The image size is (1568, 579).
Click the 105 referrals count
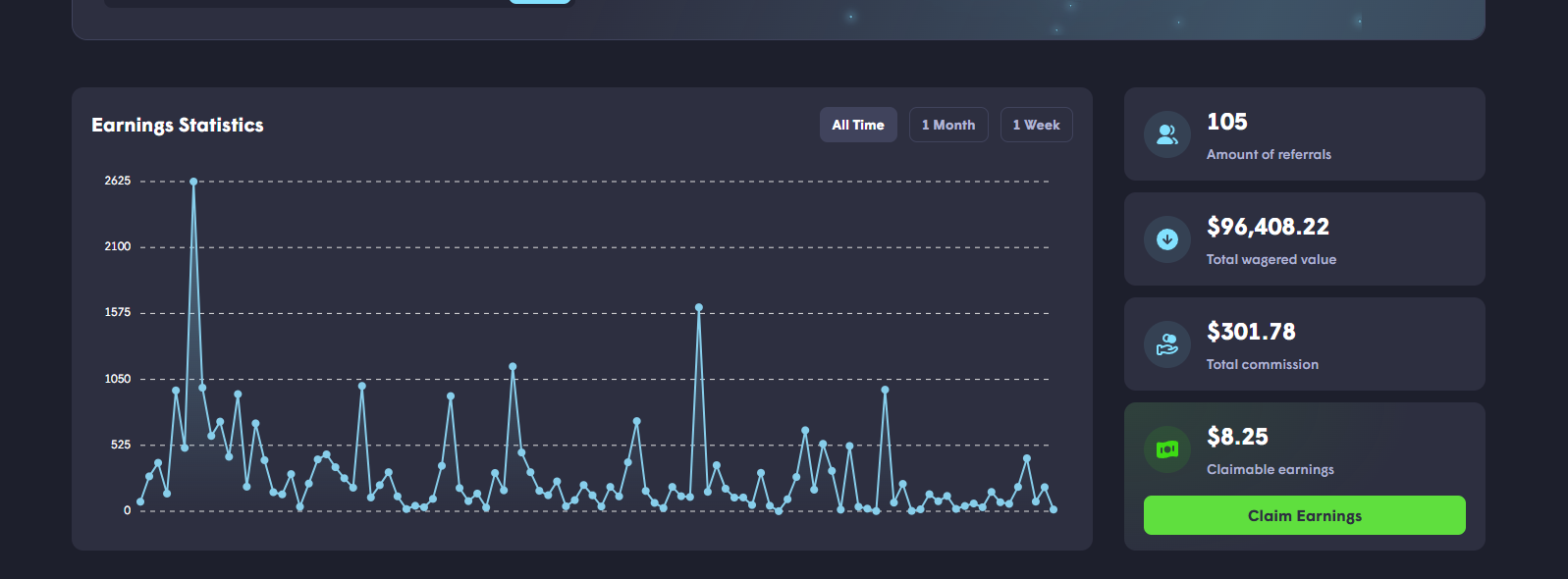pyautogui.click(x=1226, y=122)
